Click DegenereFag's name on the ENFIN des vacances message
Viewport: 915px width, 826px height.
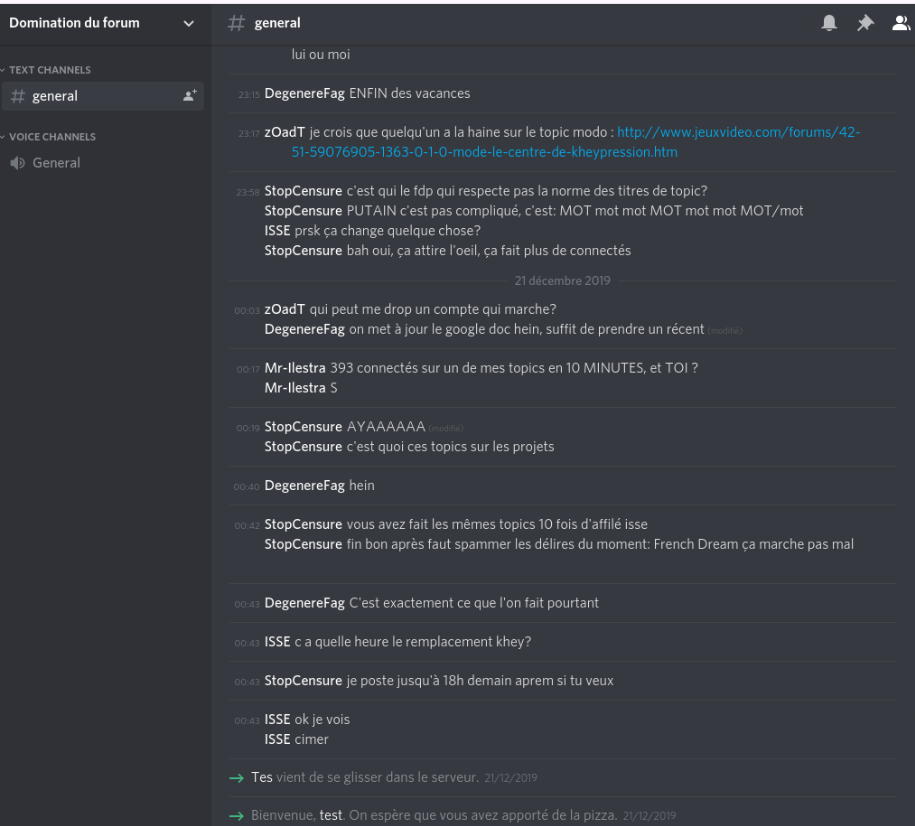pyautogui.click(x=304, y=94)
